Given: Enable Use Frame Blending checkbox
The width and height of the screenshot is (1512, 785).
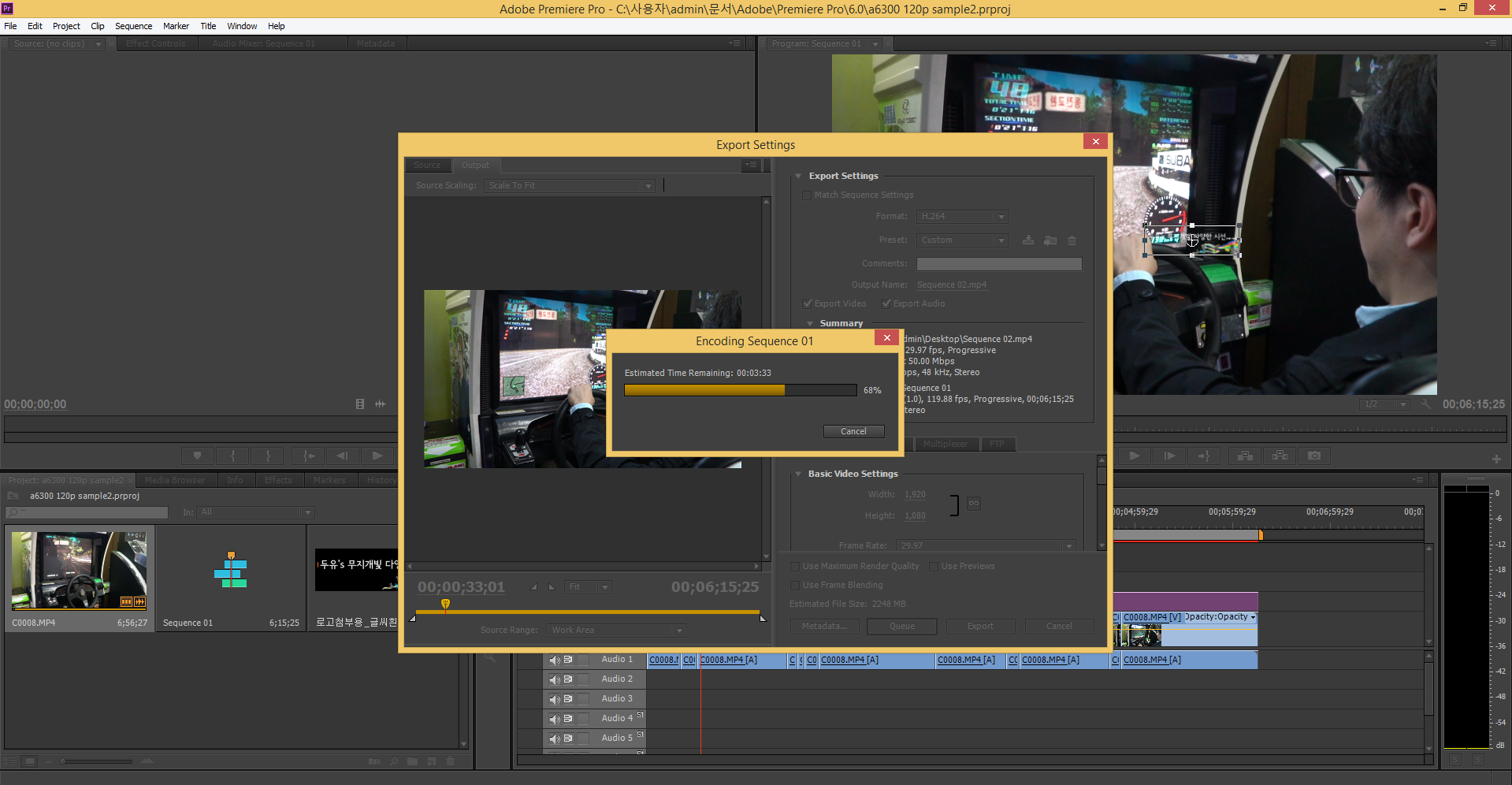Looking at the screenshot, I should pos(795,585).
